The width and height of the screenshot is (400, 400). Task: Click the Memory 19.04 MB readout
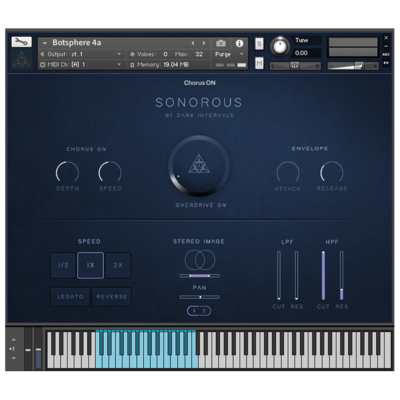(176, 65)
